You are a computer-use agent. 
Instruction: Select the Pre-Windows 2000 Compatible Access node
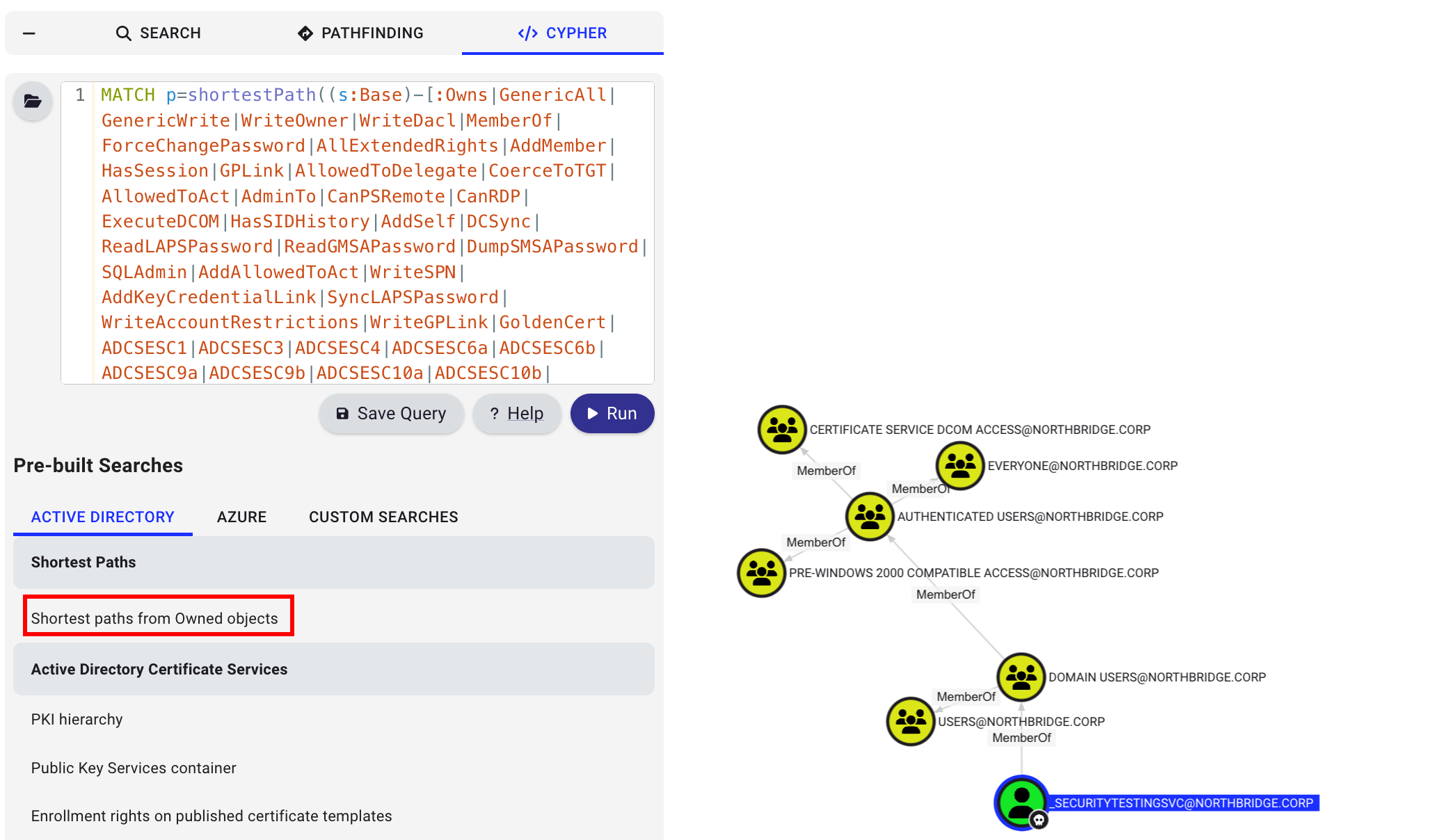(x=761, y=573)
